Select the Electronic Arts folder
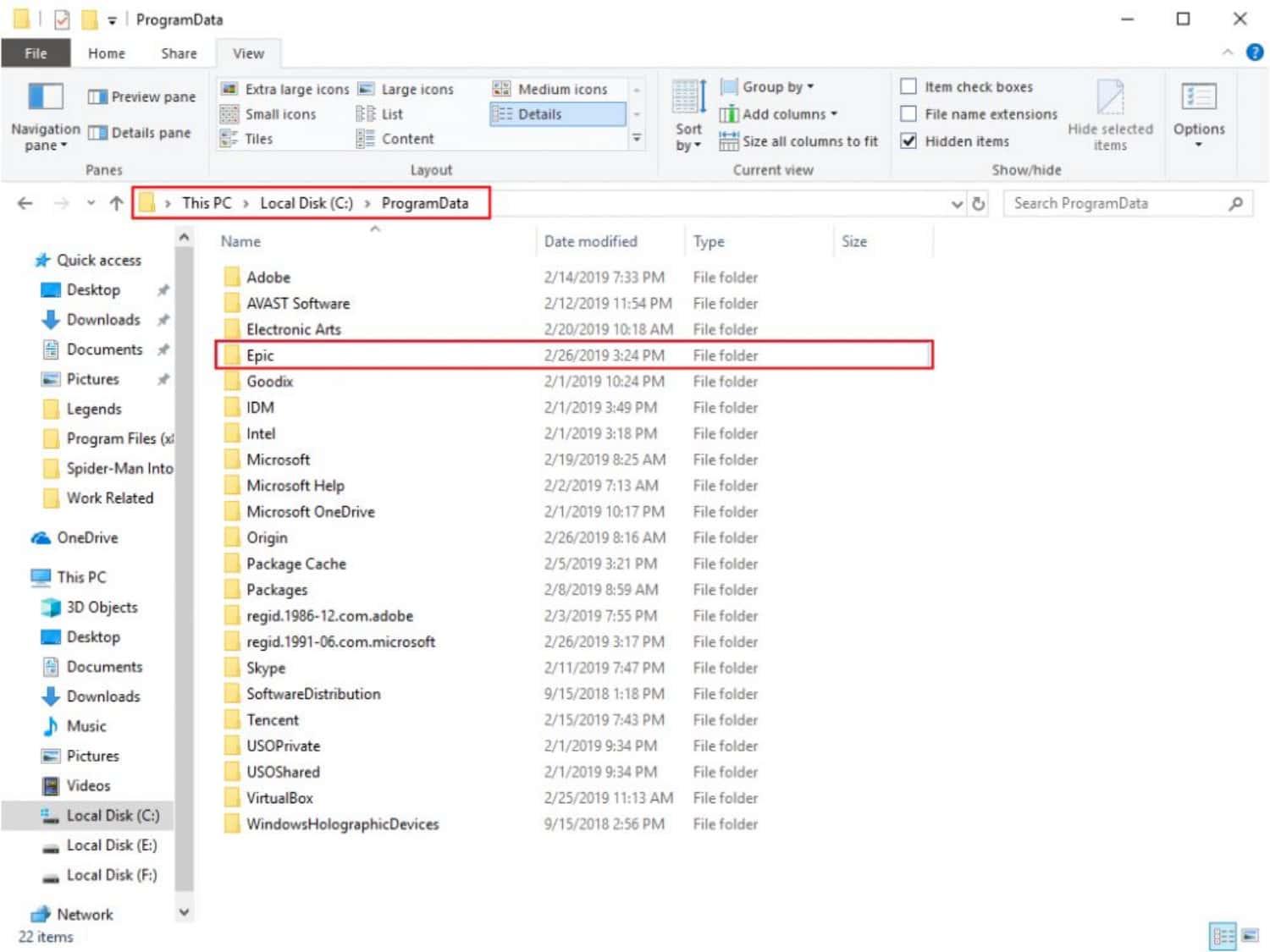1270x952 pixels. 574,329
